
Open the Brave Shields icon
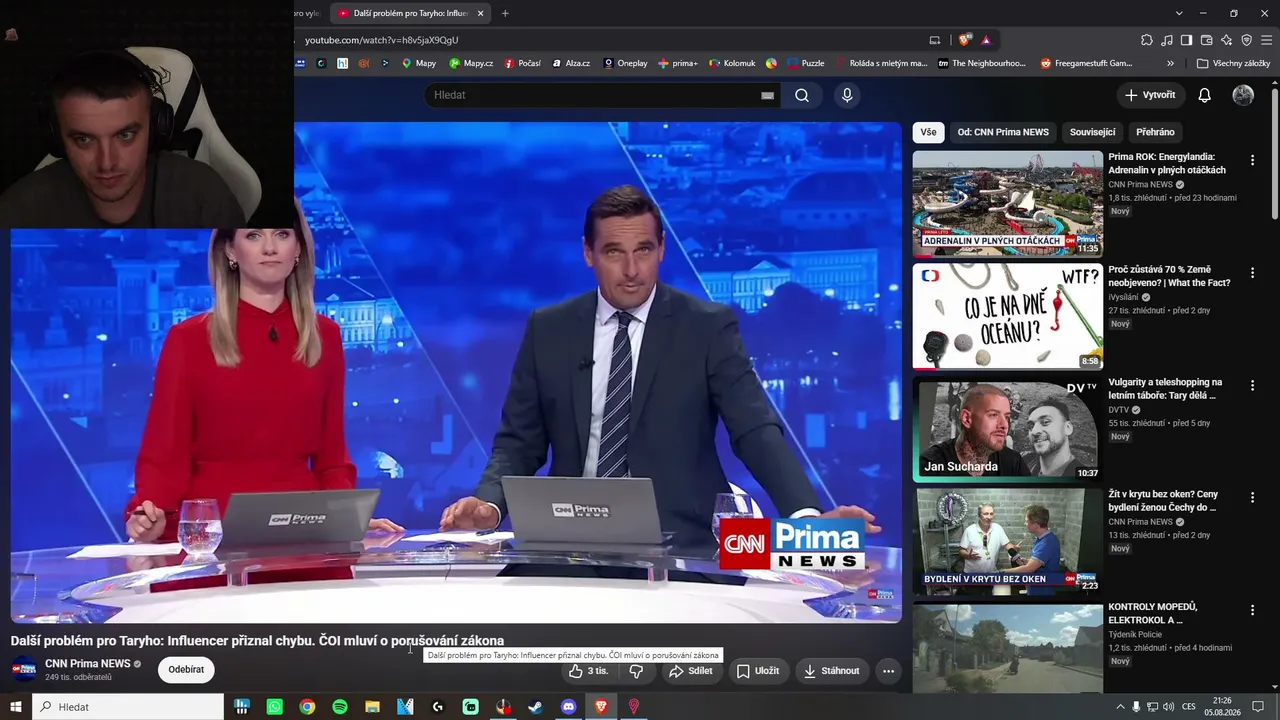click(965, 40)
